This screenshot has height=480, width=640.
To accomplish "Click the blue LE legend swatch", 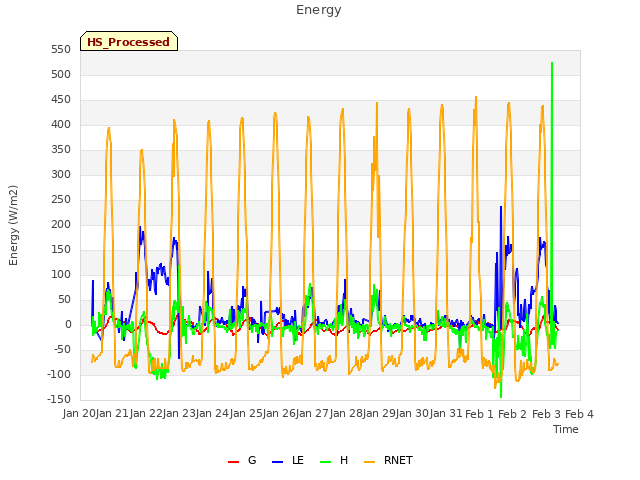I will pyautogui.click(x=277, y=462).
